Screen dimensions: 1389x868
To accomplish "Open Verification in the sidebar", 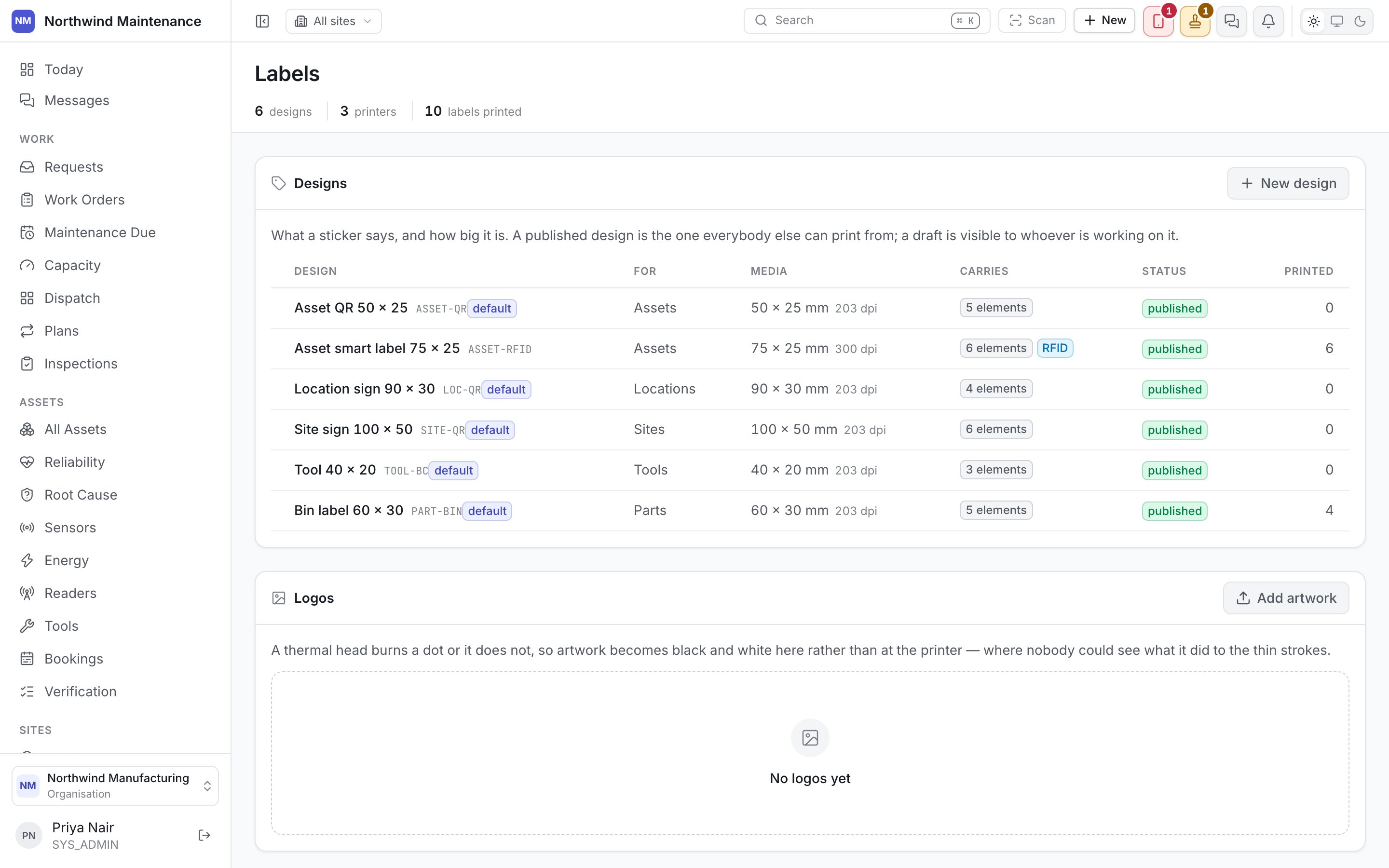I will (x=115, y=692).
